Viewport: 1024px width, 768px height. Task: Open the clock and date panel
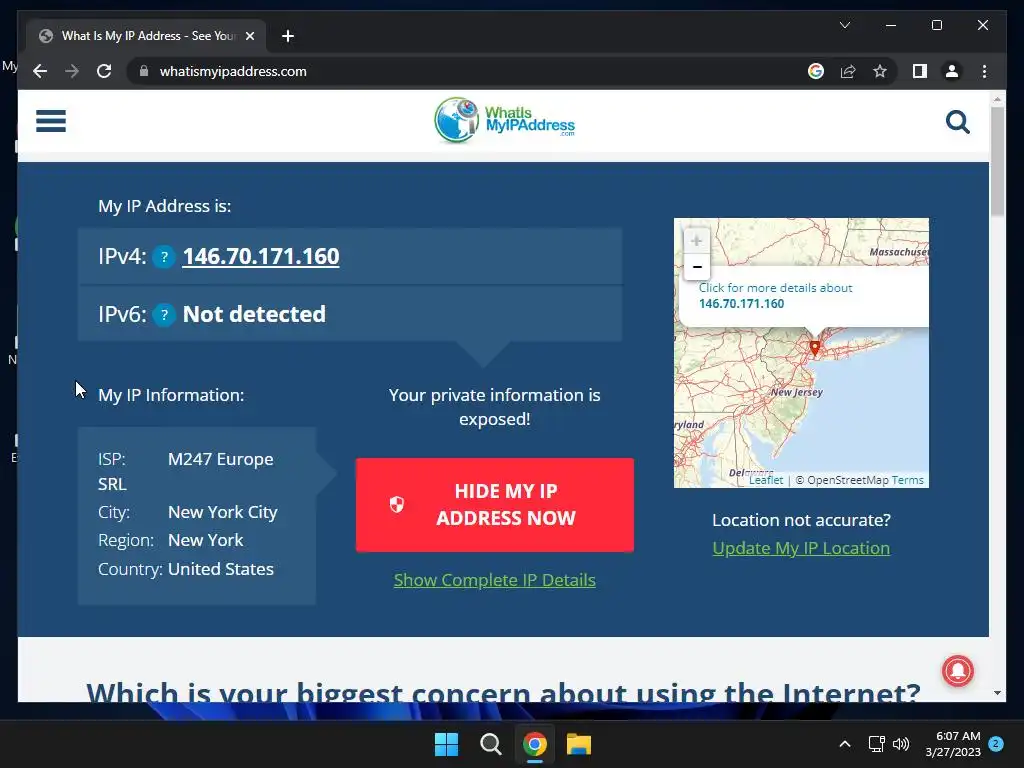(x=953, y=744)
